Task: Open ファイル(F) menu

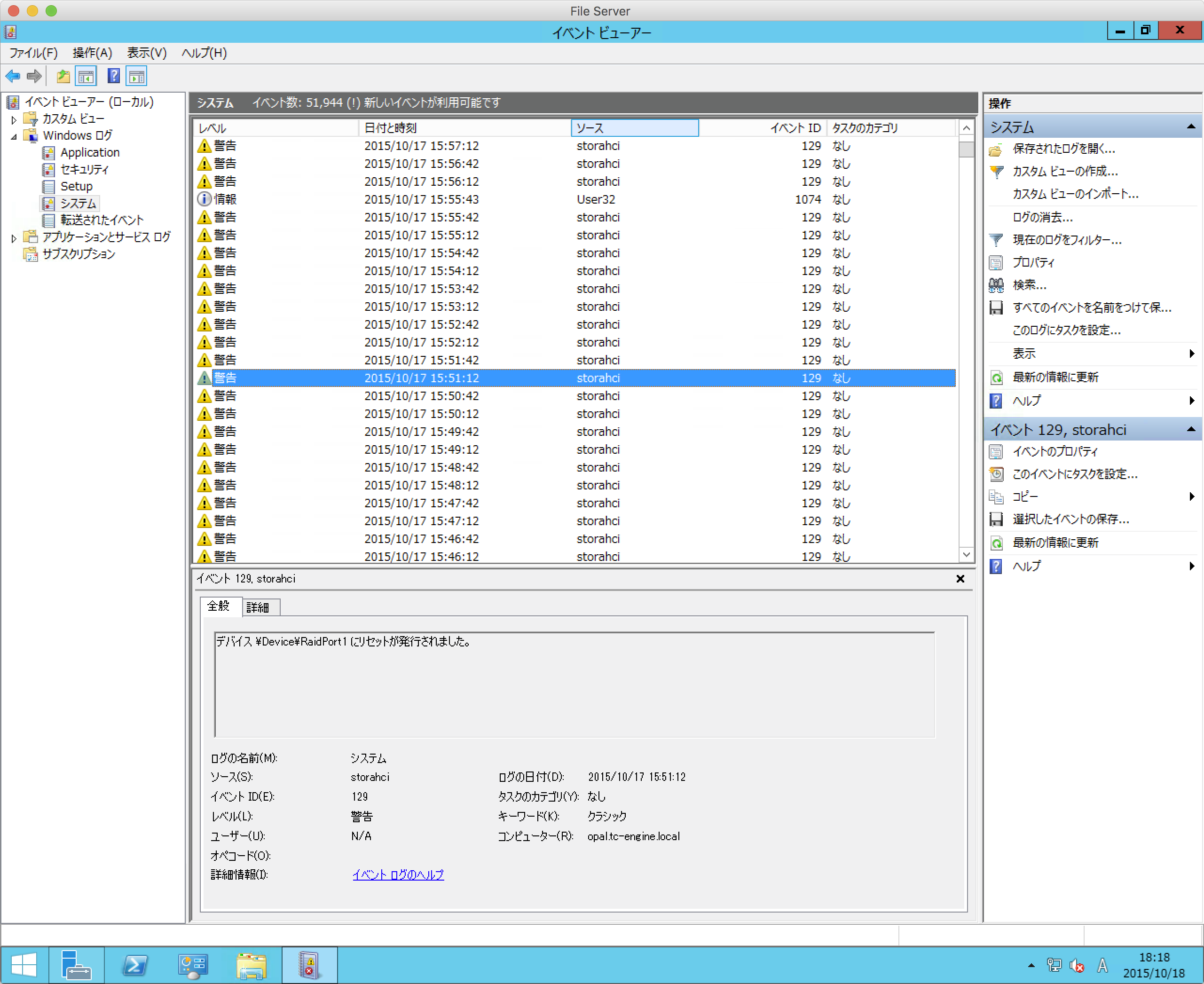Action: [33, 53]
